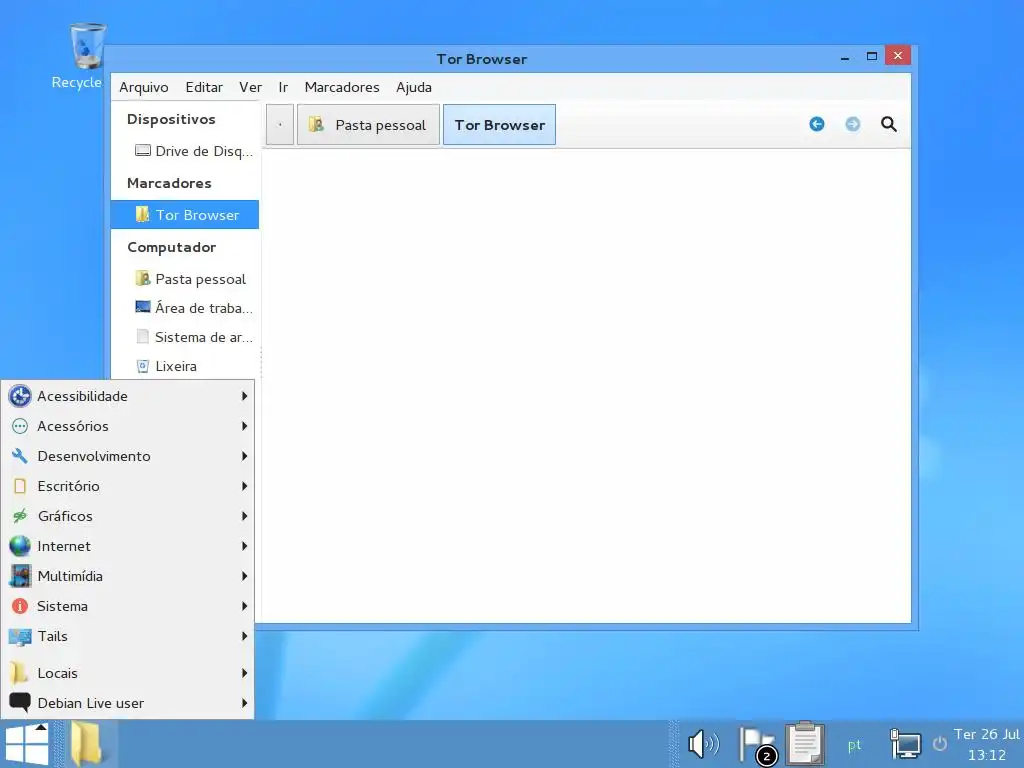Expand Debian Live user submenu
The image size is (1024, 768).
point(128,703)
